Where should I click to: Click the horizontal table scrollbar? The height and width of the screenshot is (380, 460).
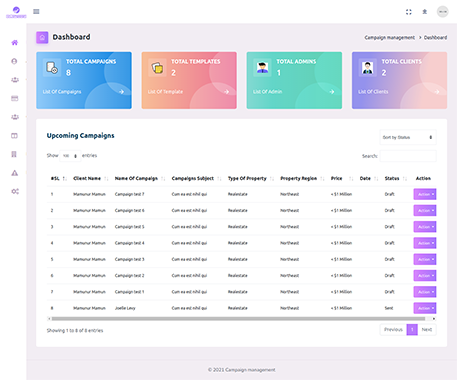click(238, 319)
